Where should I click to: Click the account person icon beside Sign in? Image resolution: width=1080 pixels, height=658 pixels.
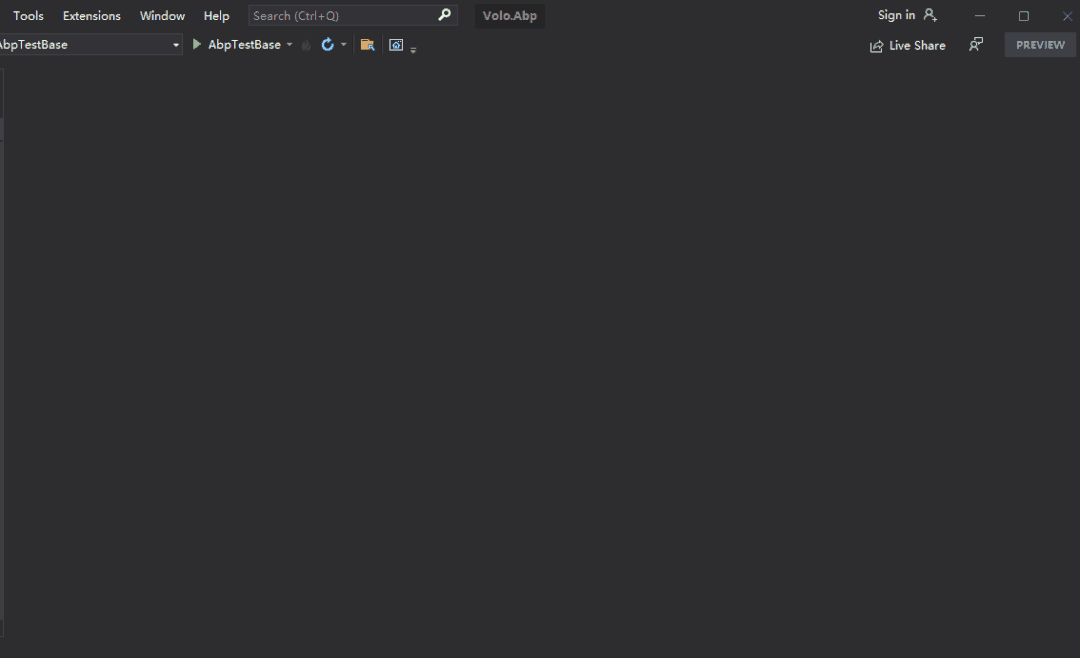pos(930,14)
